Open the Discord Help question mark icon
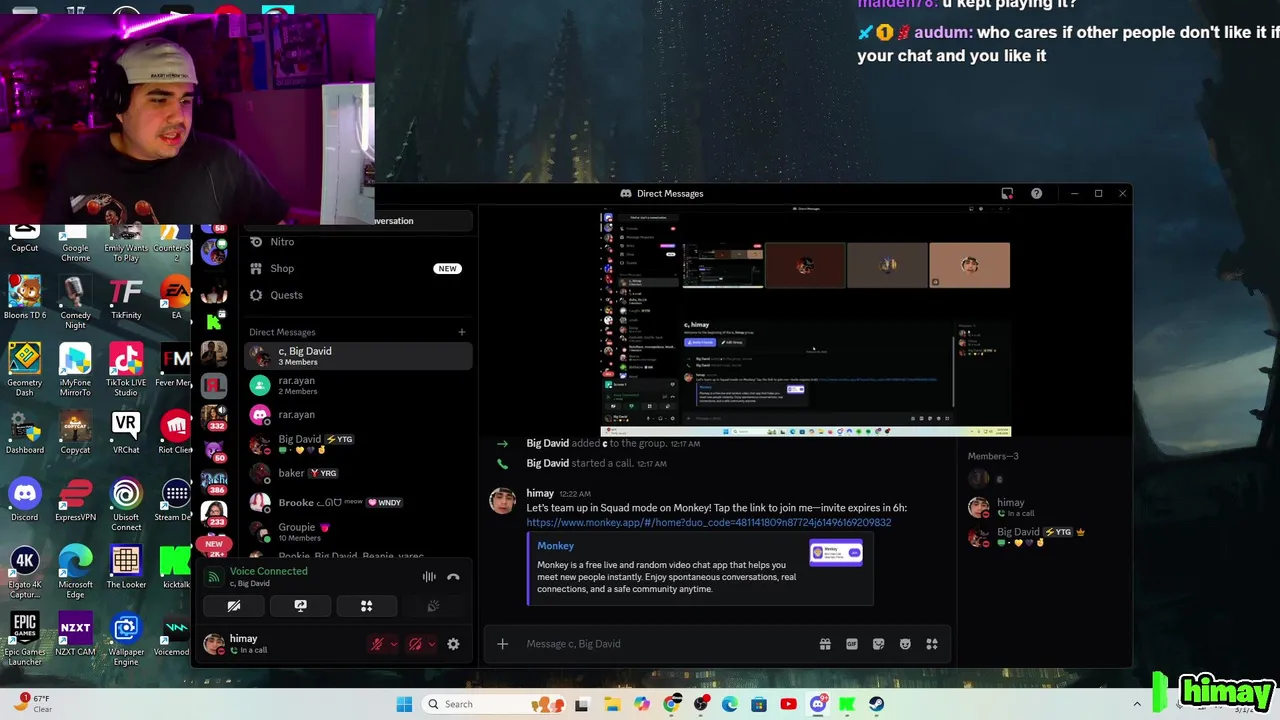Viewport: 1280px width, 720px height. pos(1036,193)
